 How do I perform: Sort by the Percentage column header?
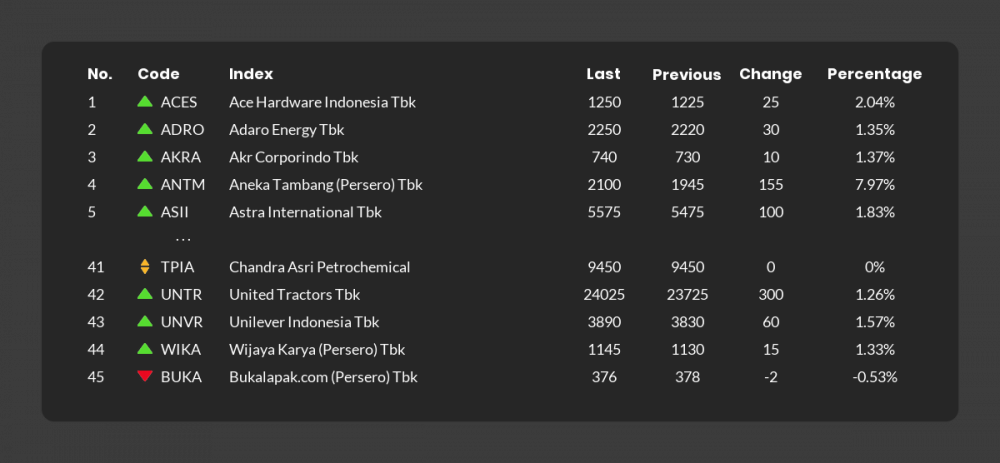click(x=874, y=74)
